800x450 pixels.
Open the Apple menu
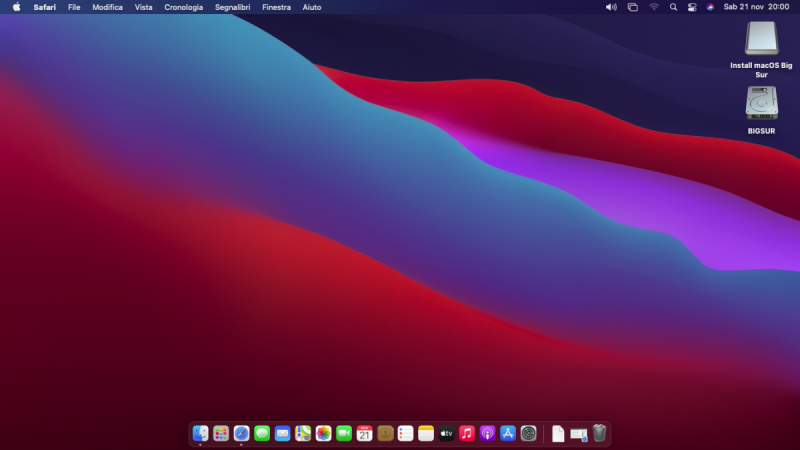point(16,7)
